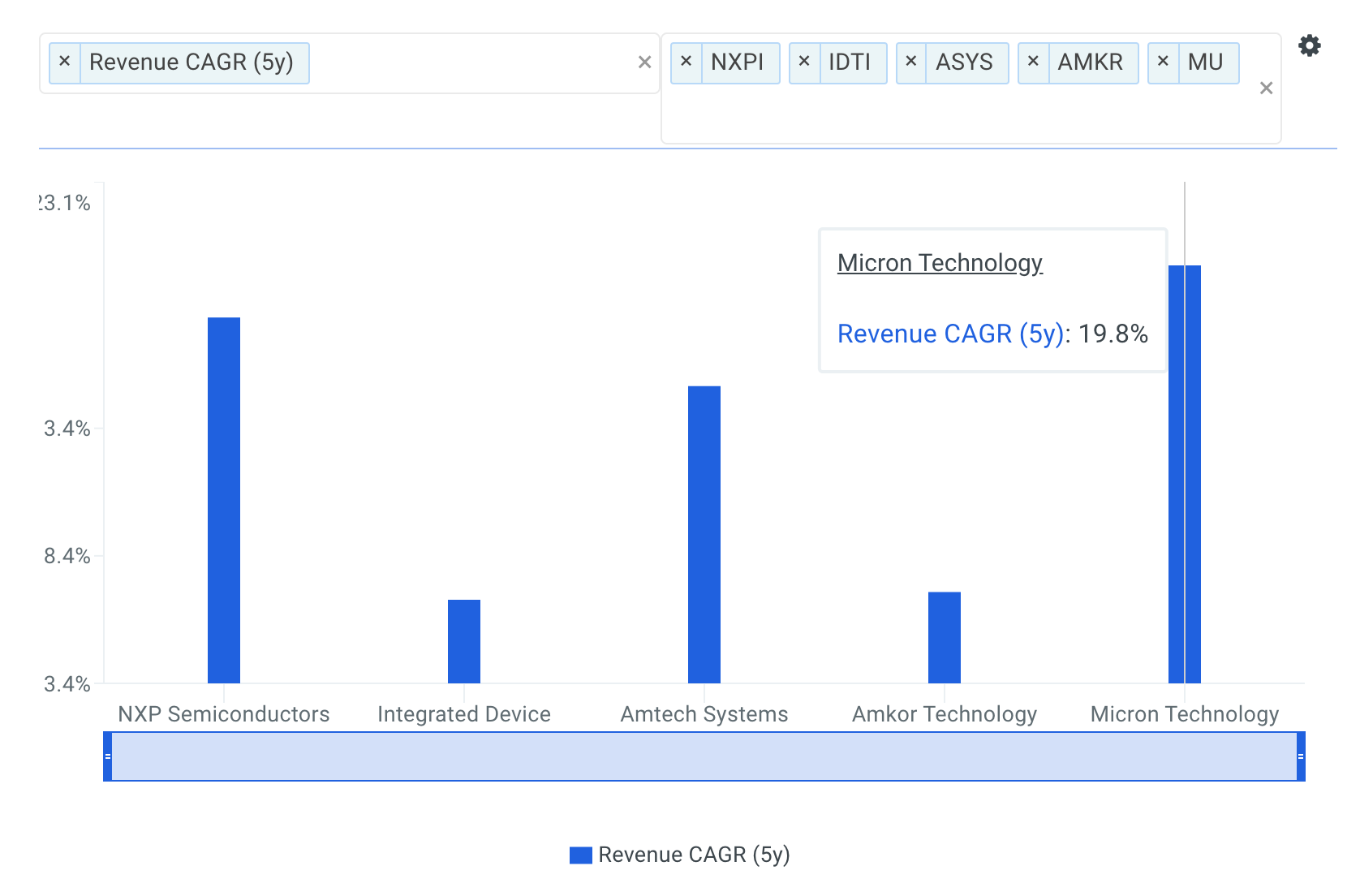
Task: Clear all metrics in the metric field
Action: pos(645,62)
